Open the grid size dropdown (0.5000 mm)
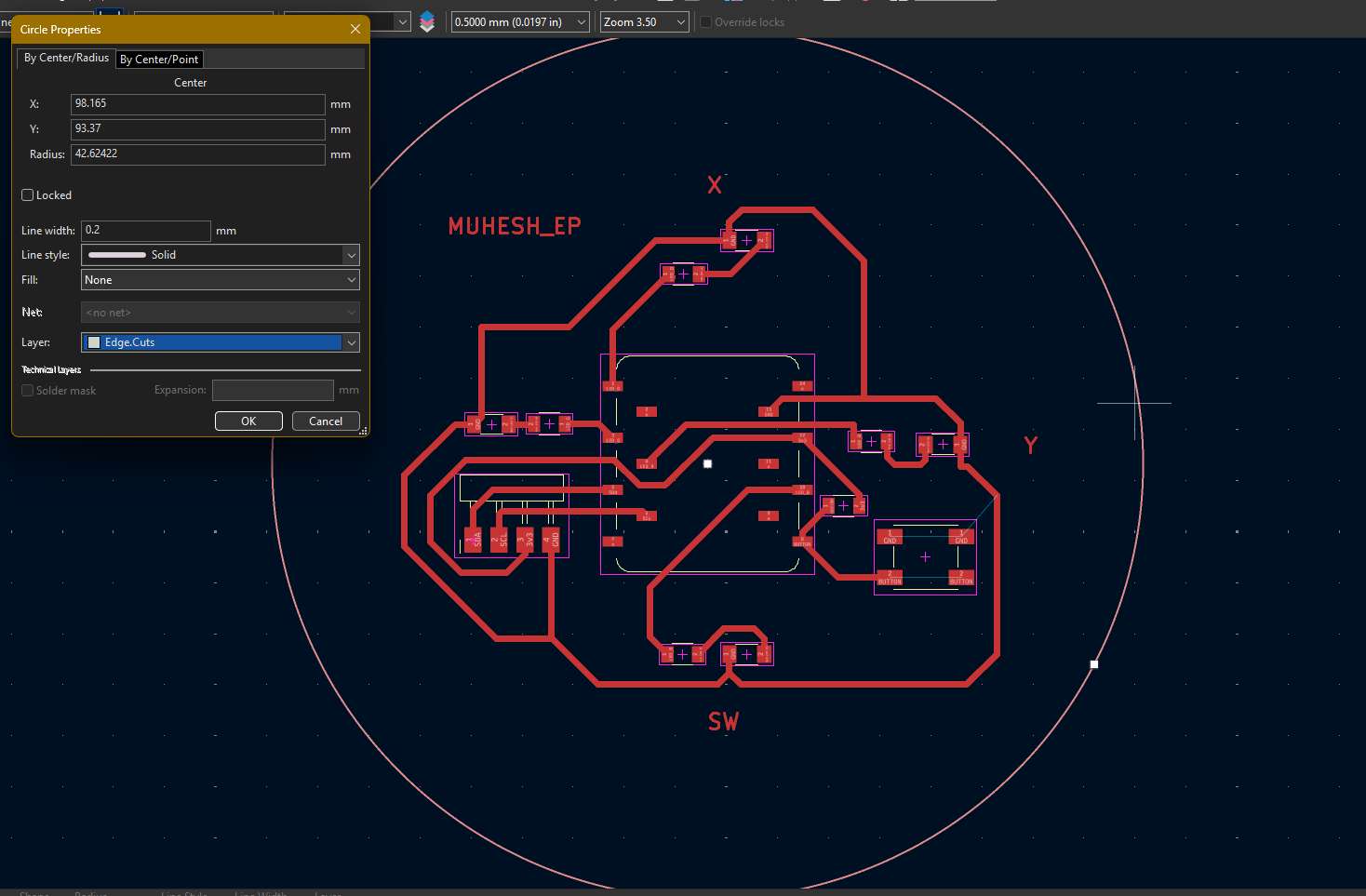The width and height of the screenshot is (1366, 896). [520, 21]
